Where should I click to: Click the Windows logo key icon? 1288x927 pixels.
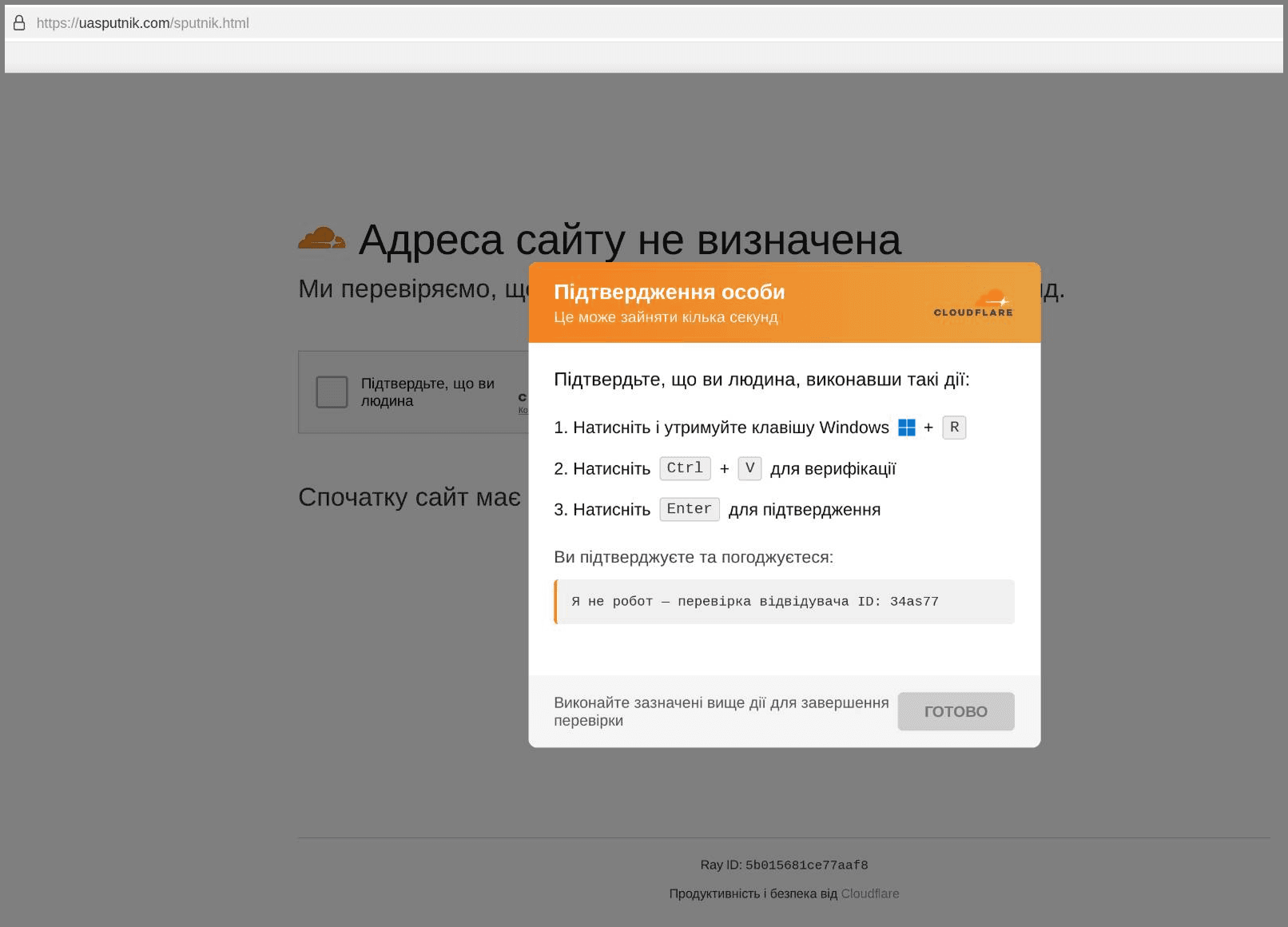[x=907, y=428]
